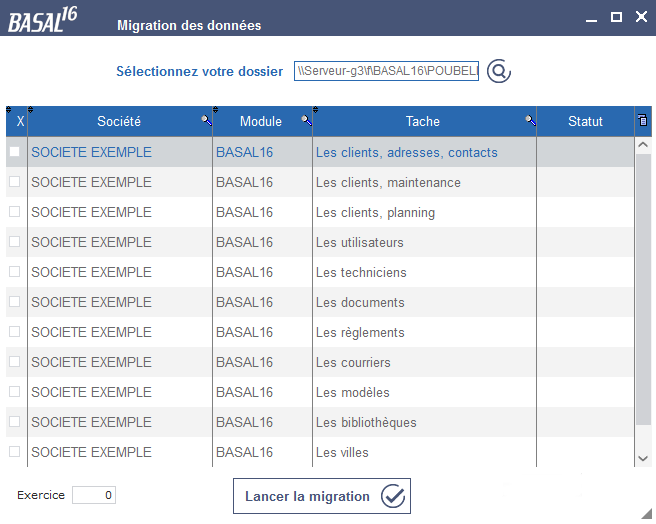Sort by the Module column header
Screen dimensions: 656x524
click(x=261, y=121)
